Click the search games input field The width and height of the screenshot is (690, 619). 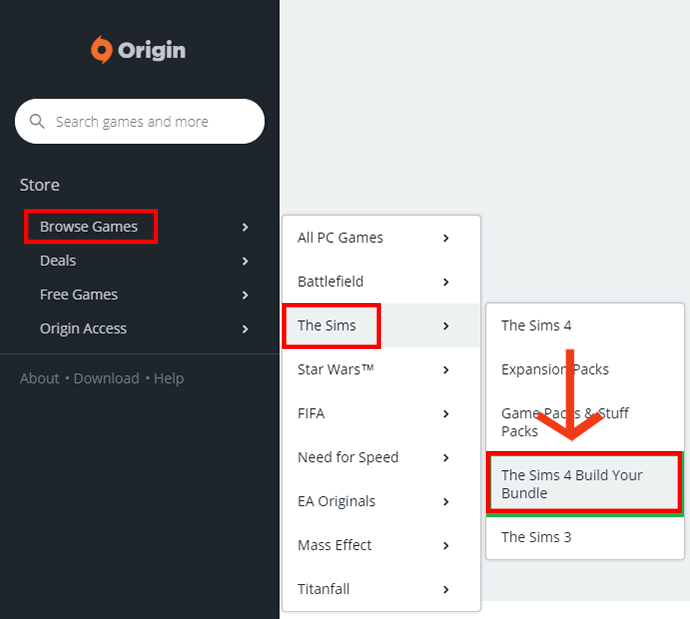150,122
